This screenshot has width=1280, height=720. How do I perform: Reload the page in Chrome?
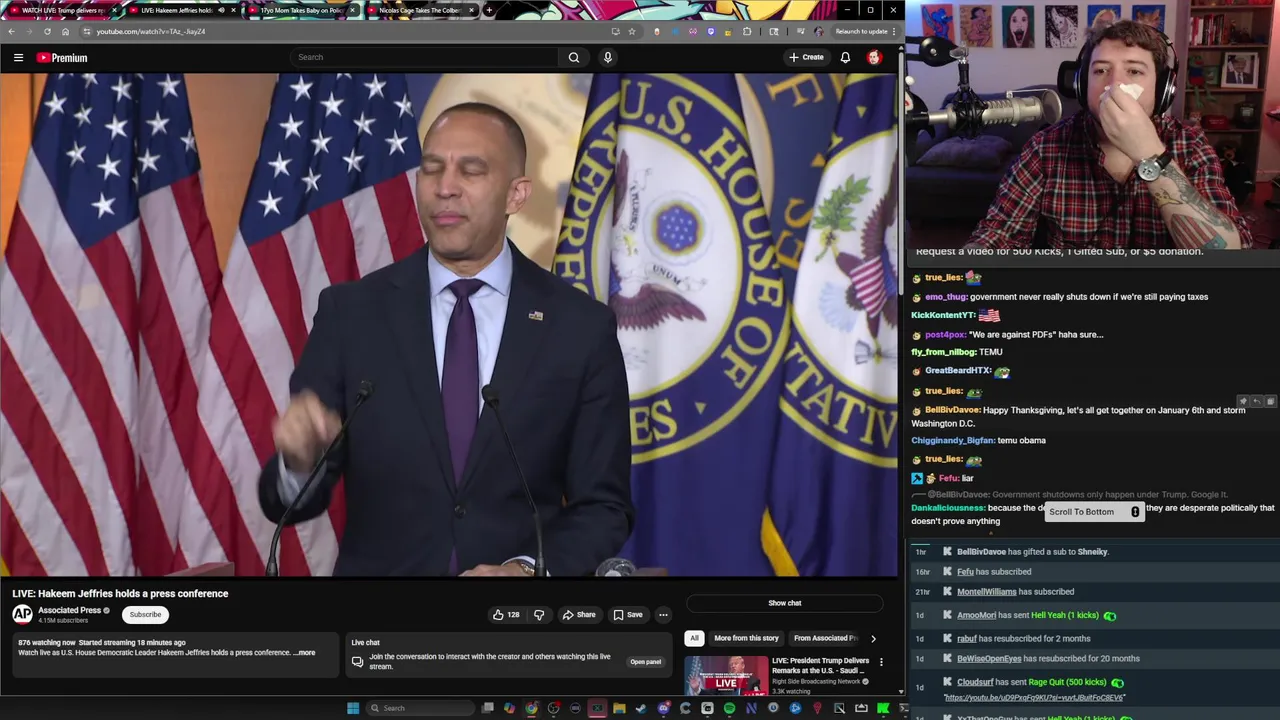click(47, 31)
